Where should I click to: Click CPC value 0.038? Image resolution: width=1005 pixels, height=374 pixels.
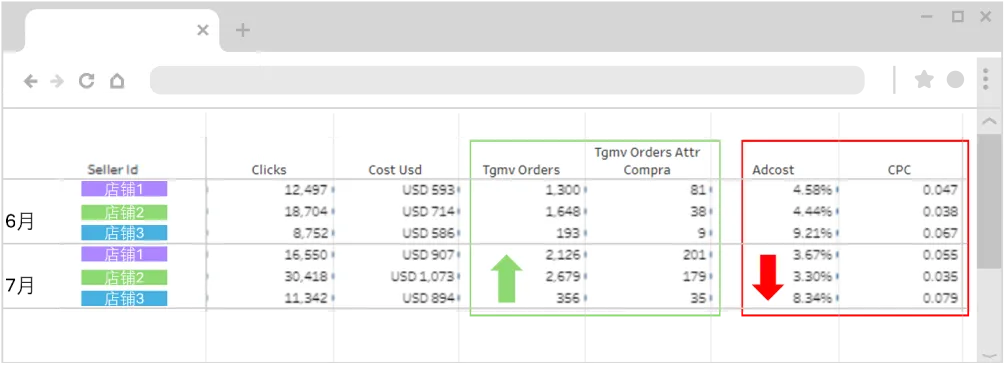(x=941, y=211)
